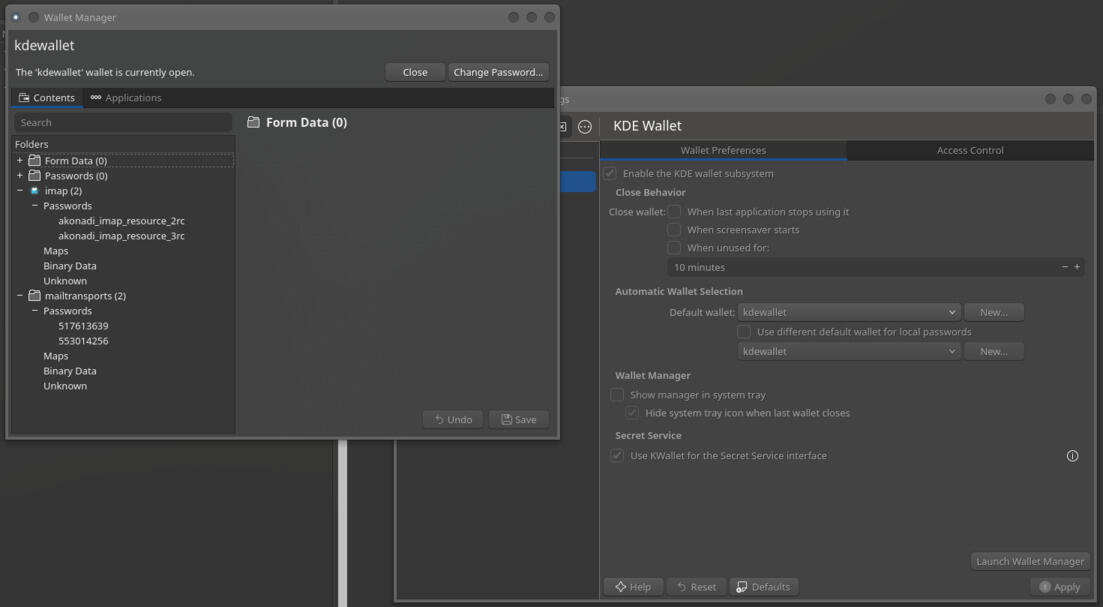Collapse the Passwords node under mailtransports
This screenshot has height=607, width=1103.
click(34, 311)
